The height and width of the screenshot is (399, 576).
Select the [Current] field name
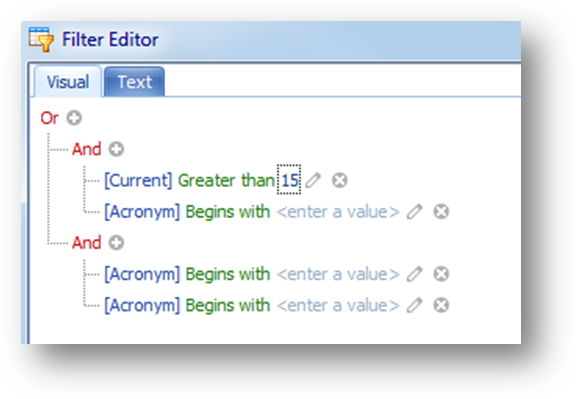(x=138, y=180)
